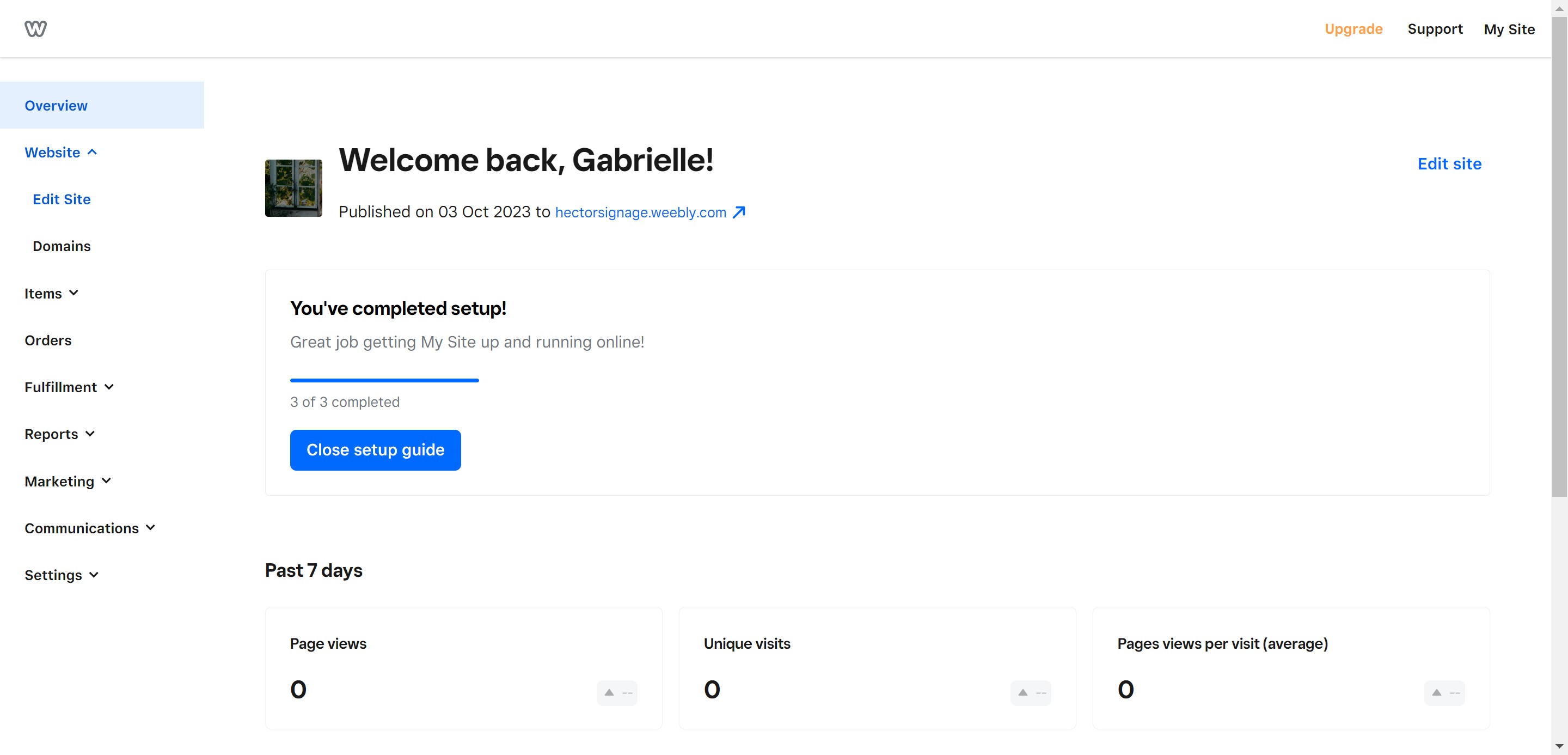1568x755 pixels.
Task: Click the site thumbnail image
Action: click(293, 188)
